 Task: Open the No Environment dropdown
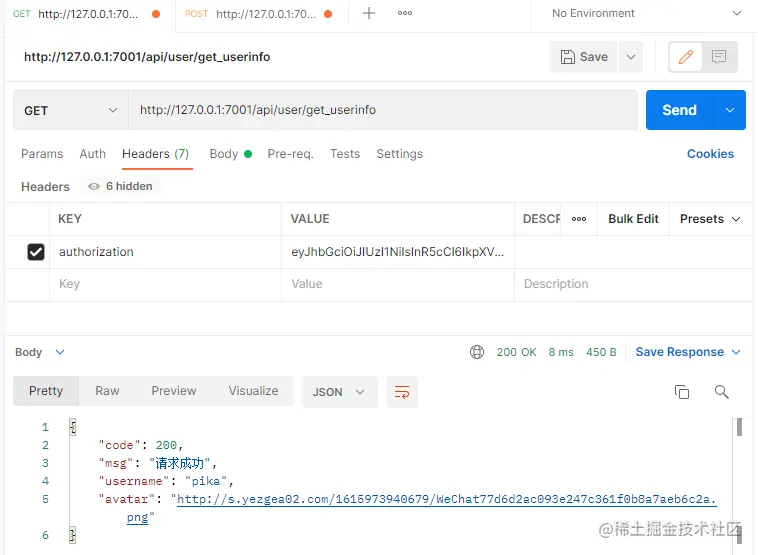(646, 14)
